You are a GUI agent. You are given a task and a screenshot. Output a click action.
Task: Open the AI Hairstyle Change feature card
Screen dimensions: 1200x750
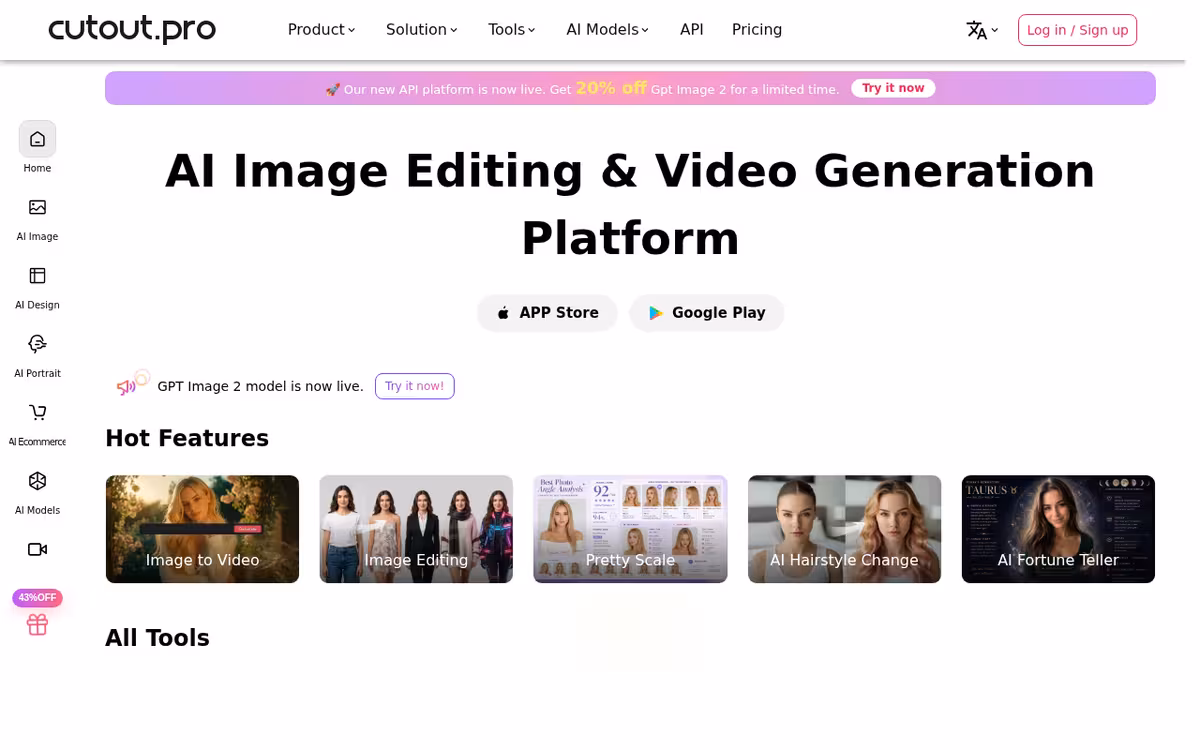(x=844, y=529)
